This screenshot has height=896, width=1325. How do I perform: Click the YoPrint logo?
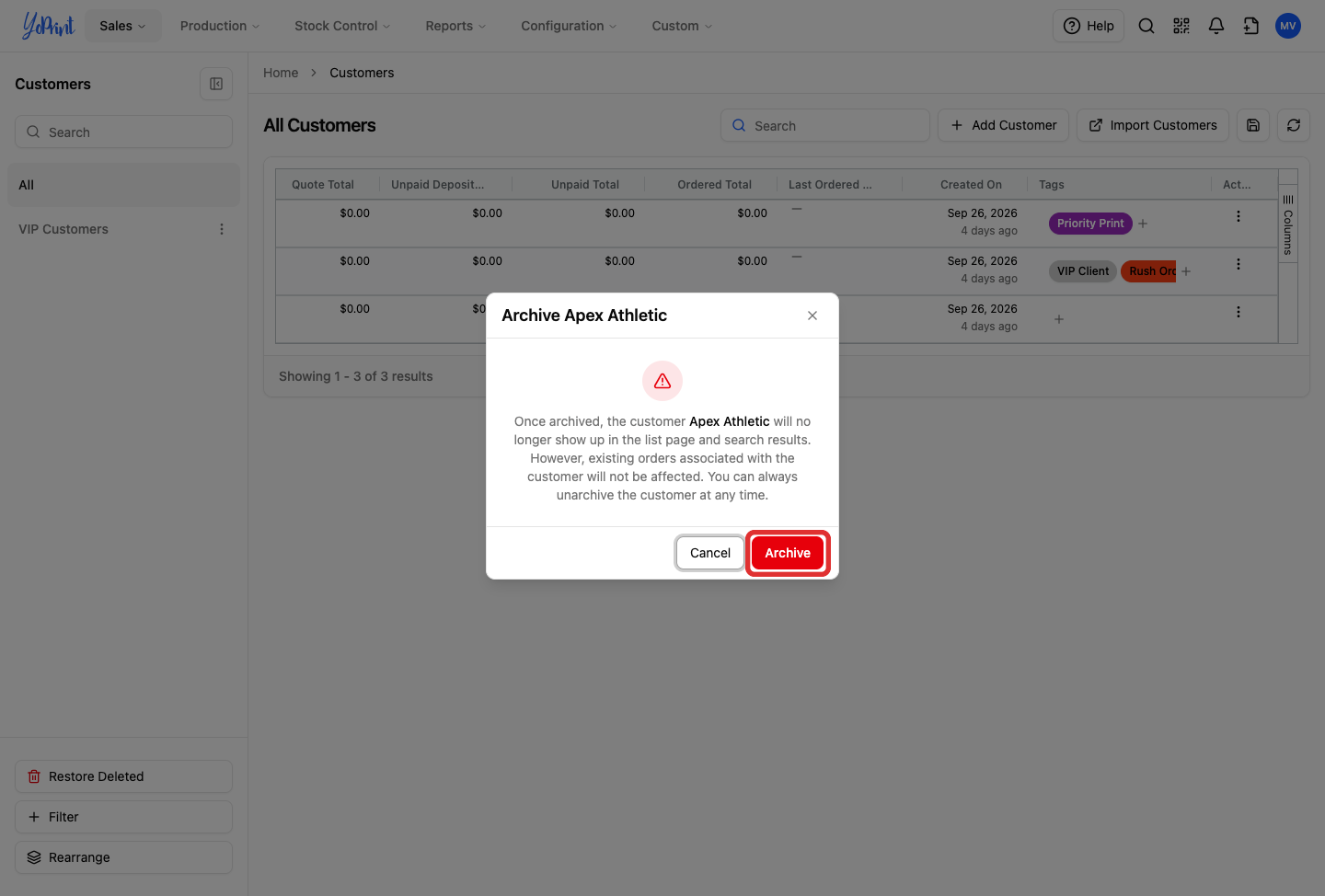[48, 26]
